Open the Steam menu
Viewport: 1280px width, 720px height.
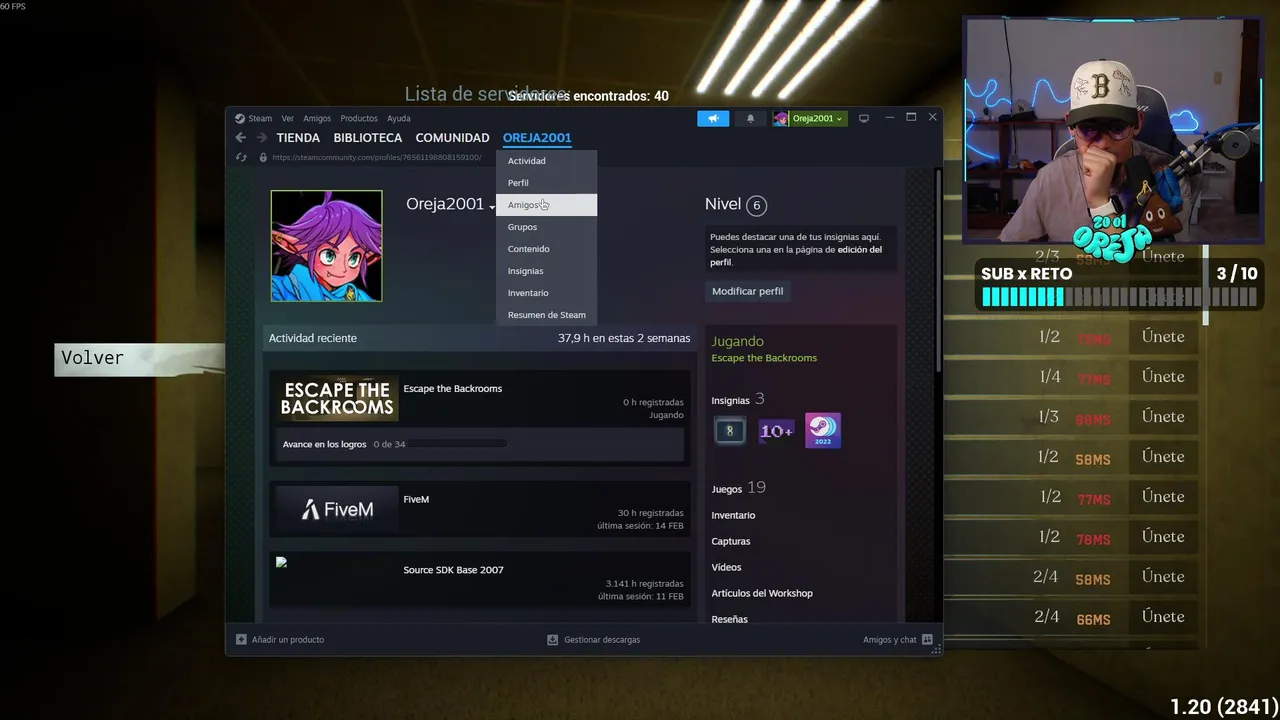click(260, 118)
